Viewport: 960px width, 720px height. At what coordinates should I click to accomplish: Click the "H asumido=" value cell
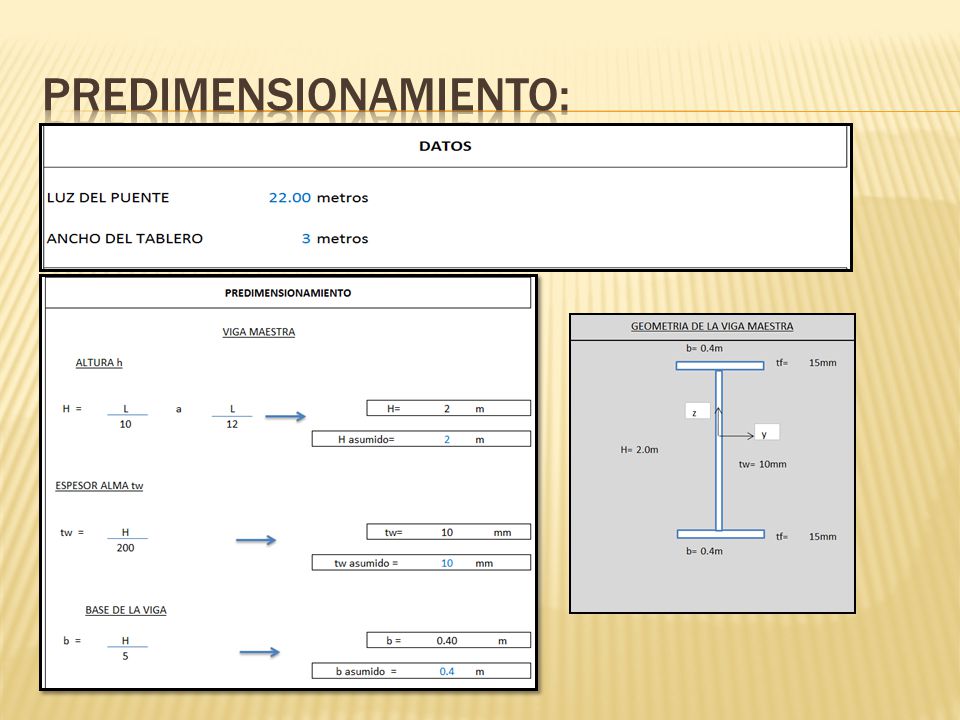click(x=421, y=439)
